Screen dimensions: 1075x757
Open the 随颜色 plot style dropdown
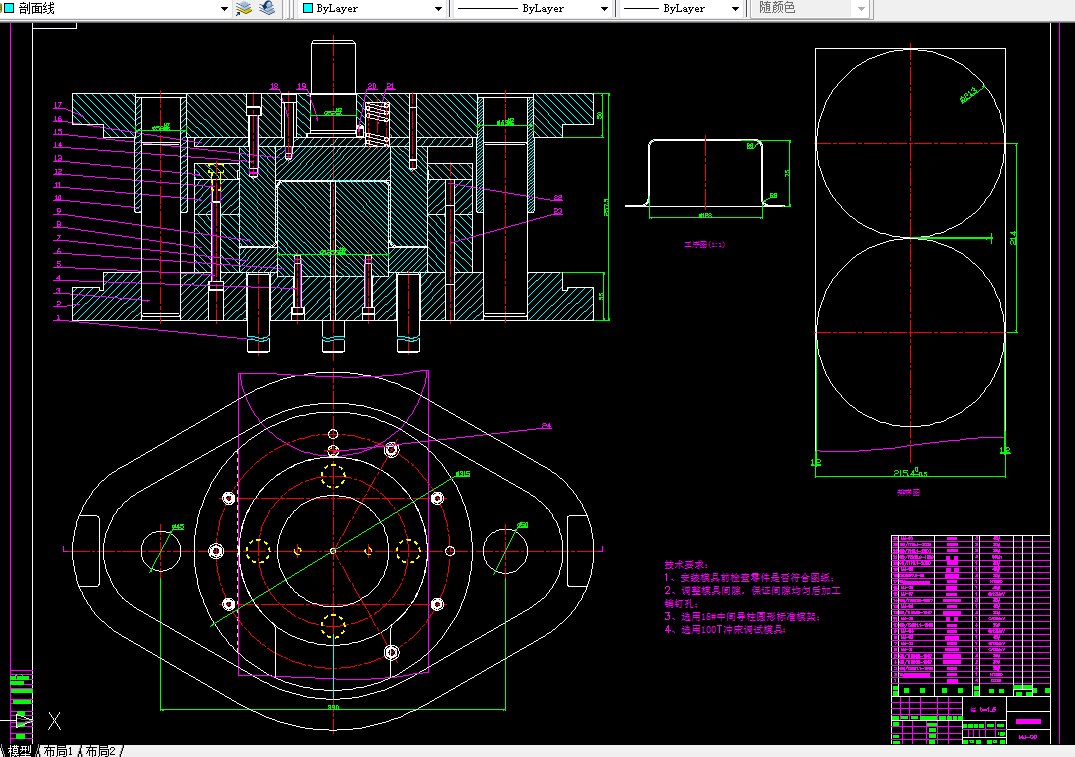pyautogui.click(x=862, y=9)
